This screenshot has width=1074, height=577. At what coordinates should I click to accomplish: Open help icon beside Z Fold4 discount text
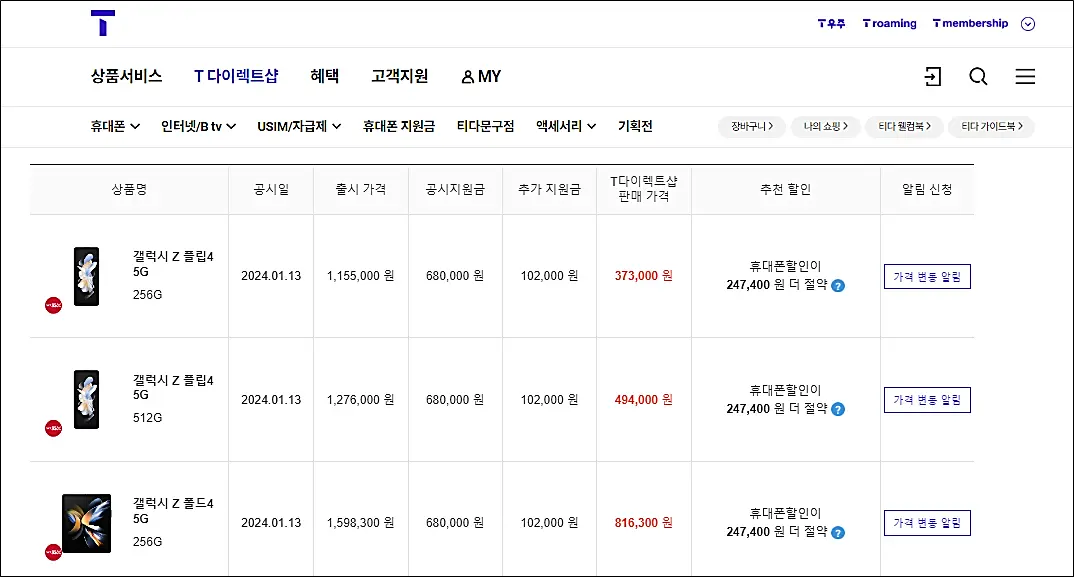pyautogui.click(x=838, y=531)
